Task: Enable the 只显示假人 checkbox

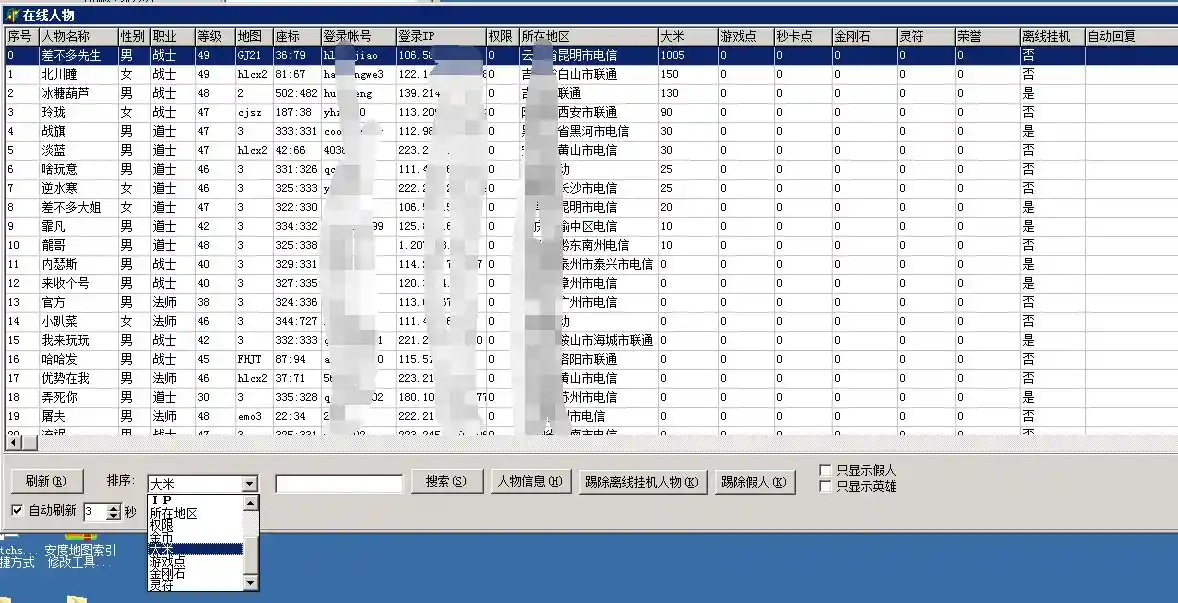Action: (x=825, y=470)
